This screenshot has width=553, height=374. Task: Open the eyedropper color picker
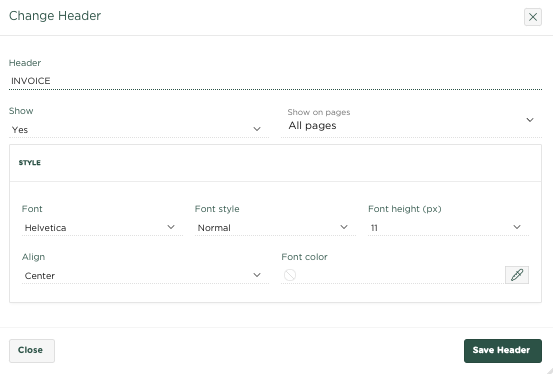point(517,275)
